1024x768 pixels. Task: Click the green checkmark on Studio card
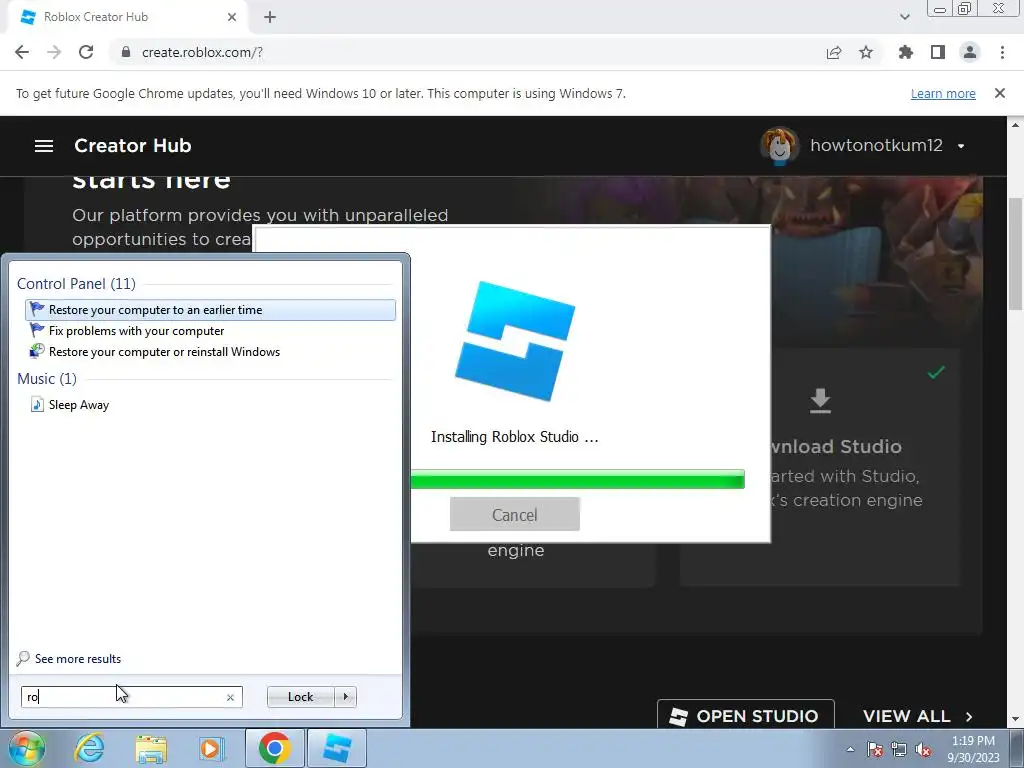tap(936, 372)
